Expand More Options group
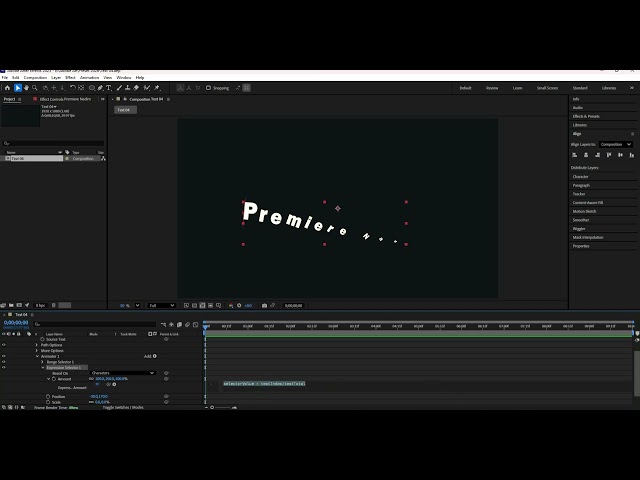640x480 pixels. (x=37, y=351)
